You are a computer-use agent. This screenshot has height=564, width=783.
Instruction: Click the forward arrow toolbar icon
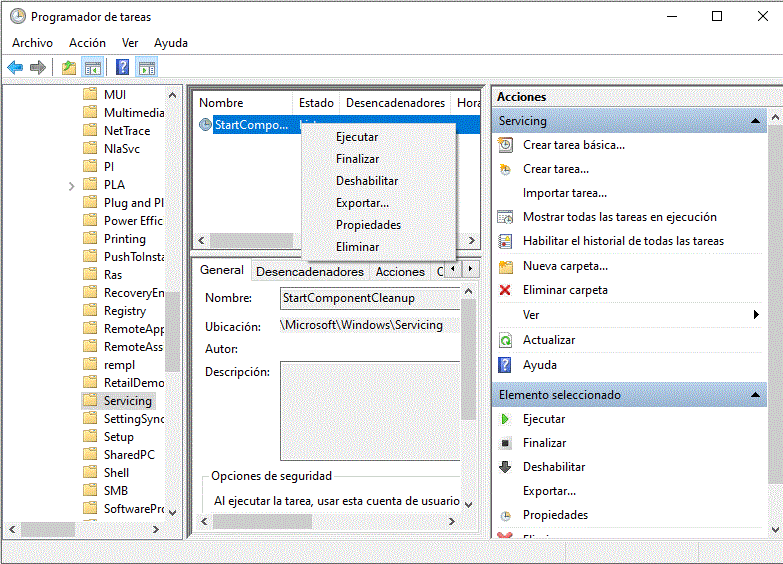[x=38, y=68]
